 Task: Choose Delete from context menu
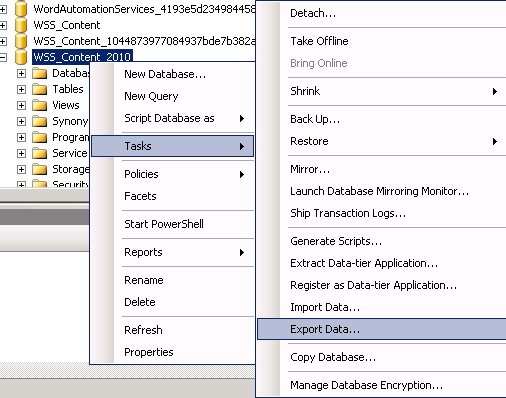172,302
